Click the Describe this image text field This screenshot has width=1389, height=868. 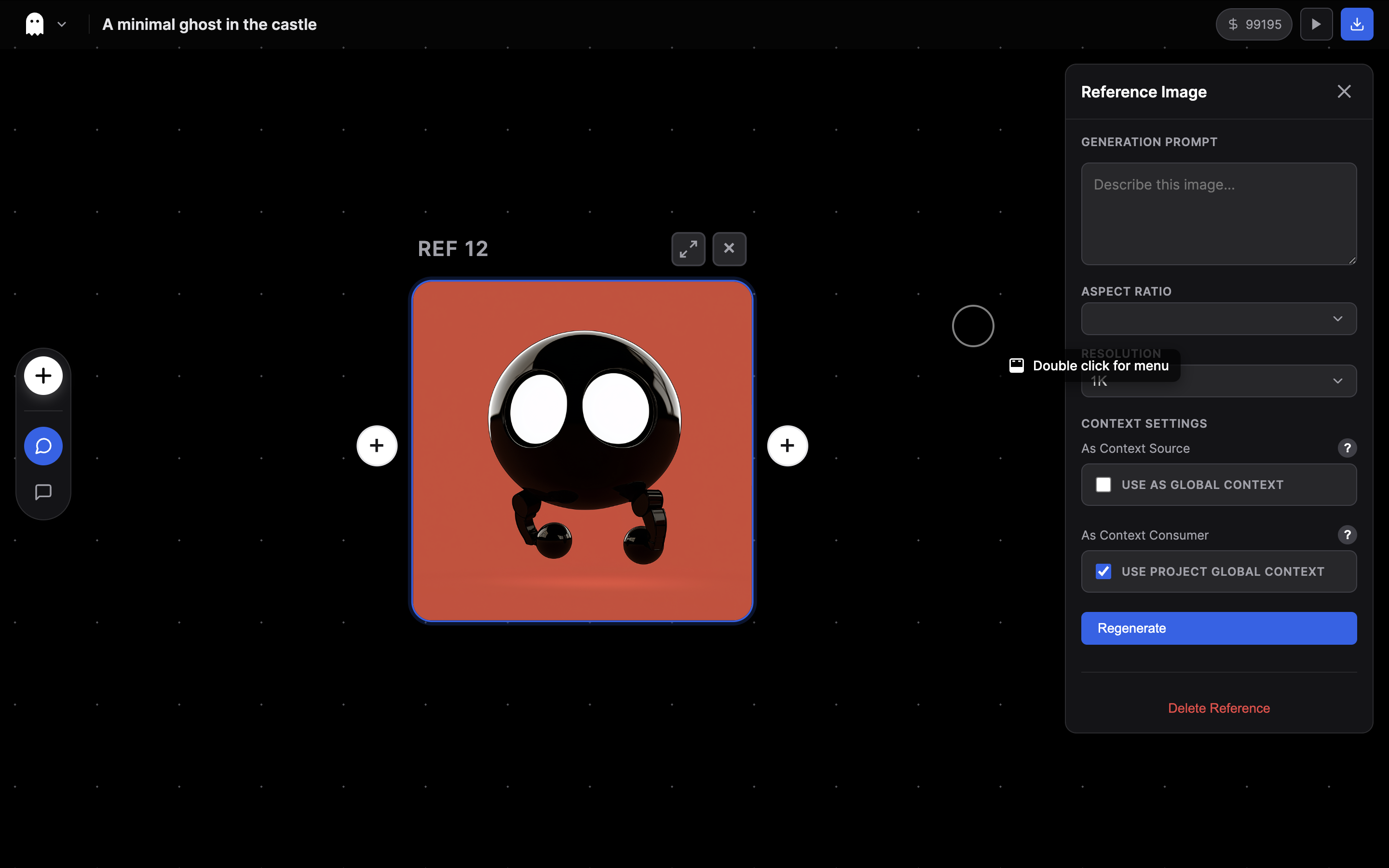[1217, 214]
